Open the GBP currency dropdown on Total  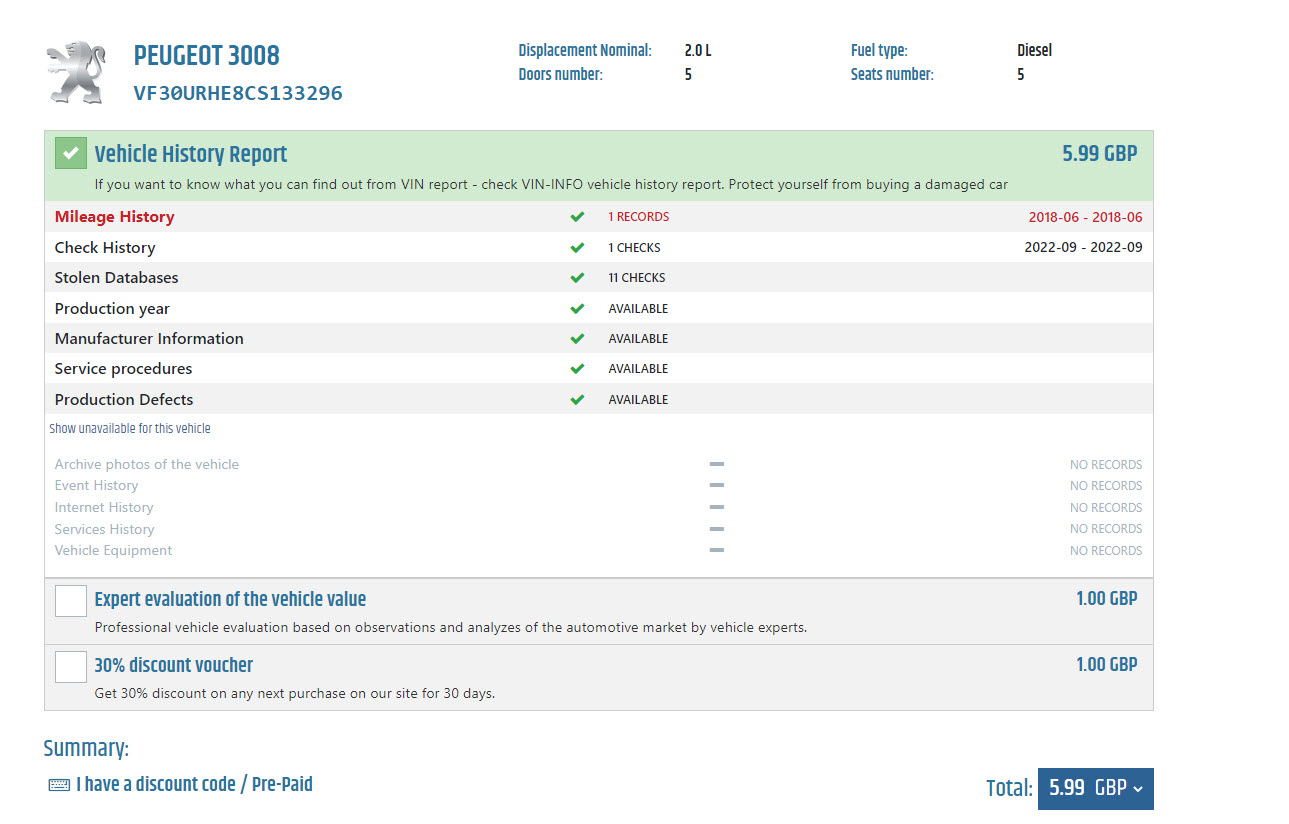tap(1096, 788)
